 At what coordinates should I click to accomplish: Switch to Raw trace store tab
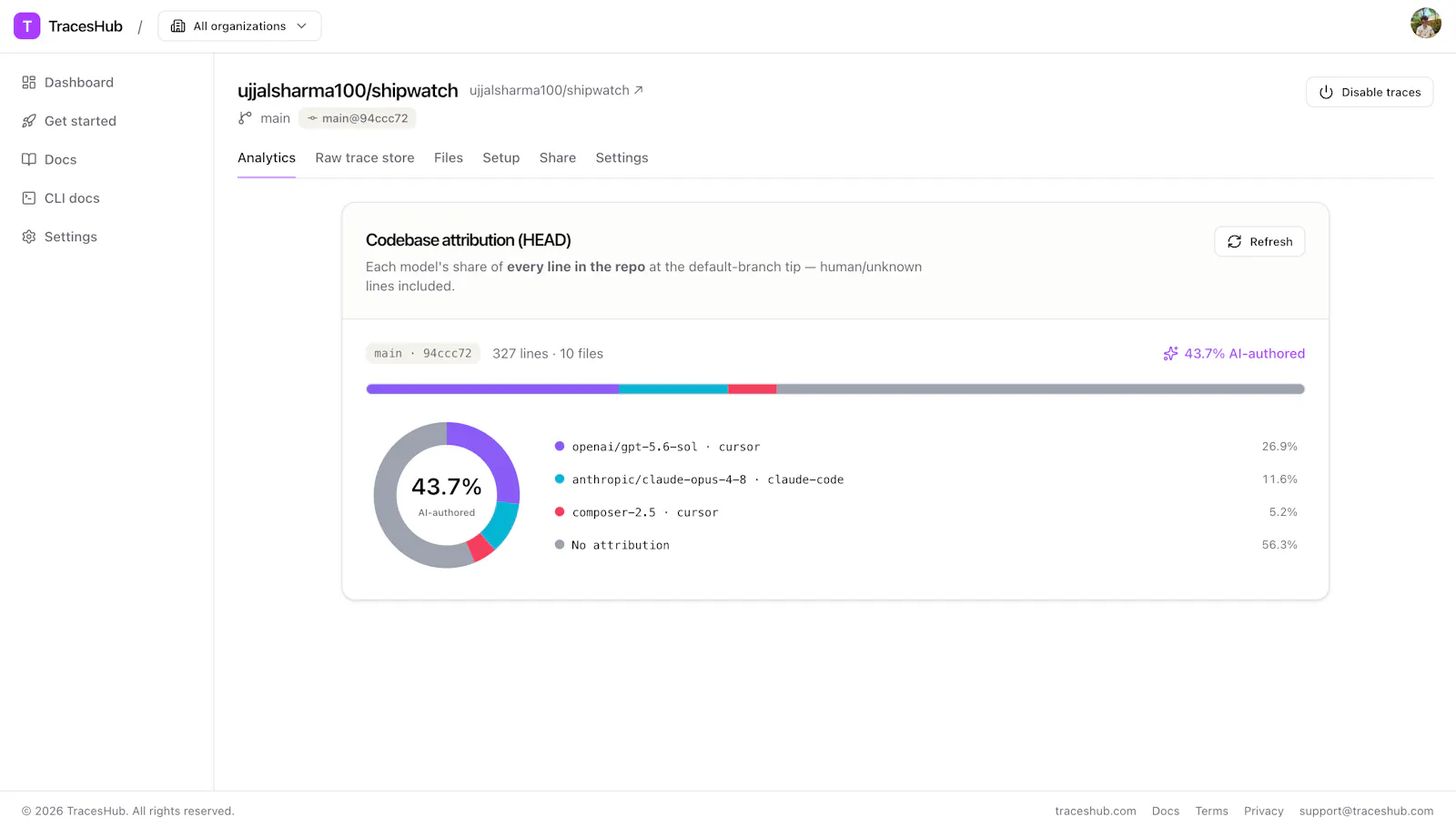pos(365,158)
